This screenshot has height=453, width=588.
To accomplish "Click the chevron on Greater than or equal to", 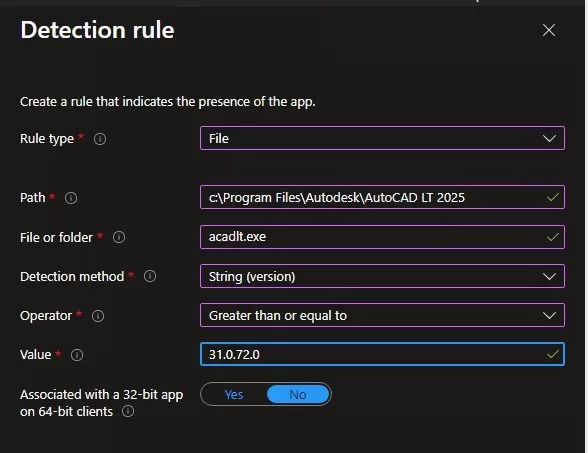I will pyautogui.click(x=549, y=316).
